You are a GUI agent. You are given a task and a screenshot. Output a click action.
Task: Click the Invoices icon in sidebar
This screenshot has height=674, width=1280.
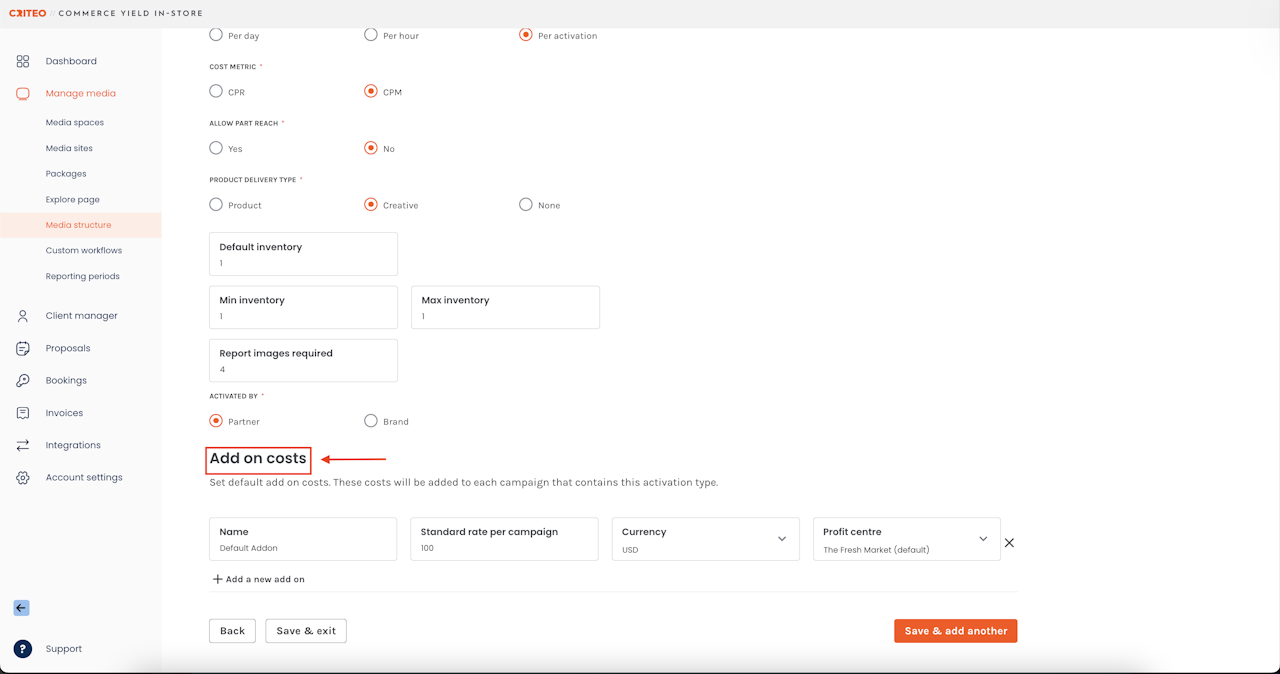point(23,413)
